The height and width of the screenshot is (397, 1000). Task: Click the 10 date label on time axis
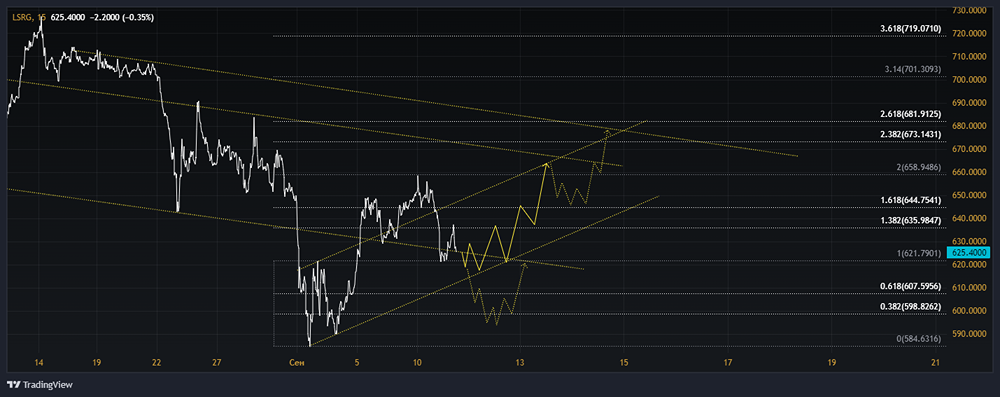417,363
